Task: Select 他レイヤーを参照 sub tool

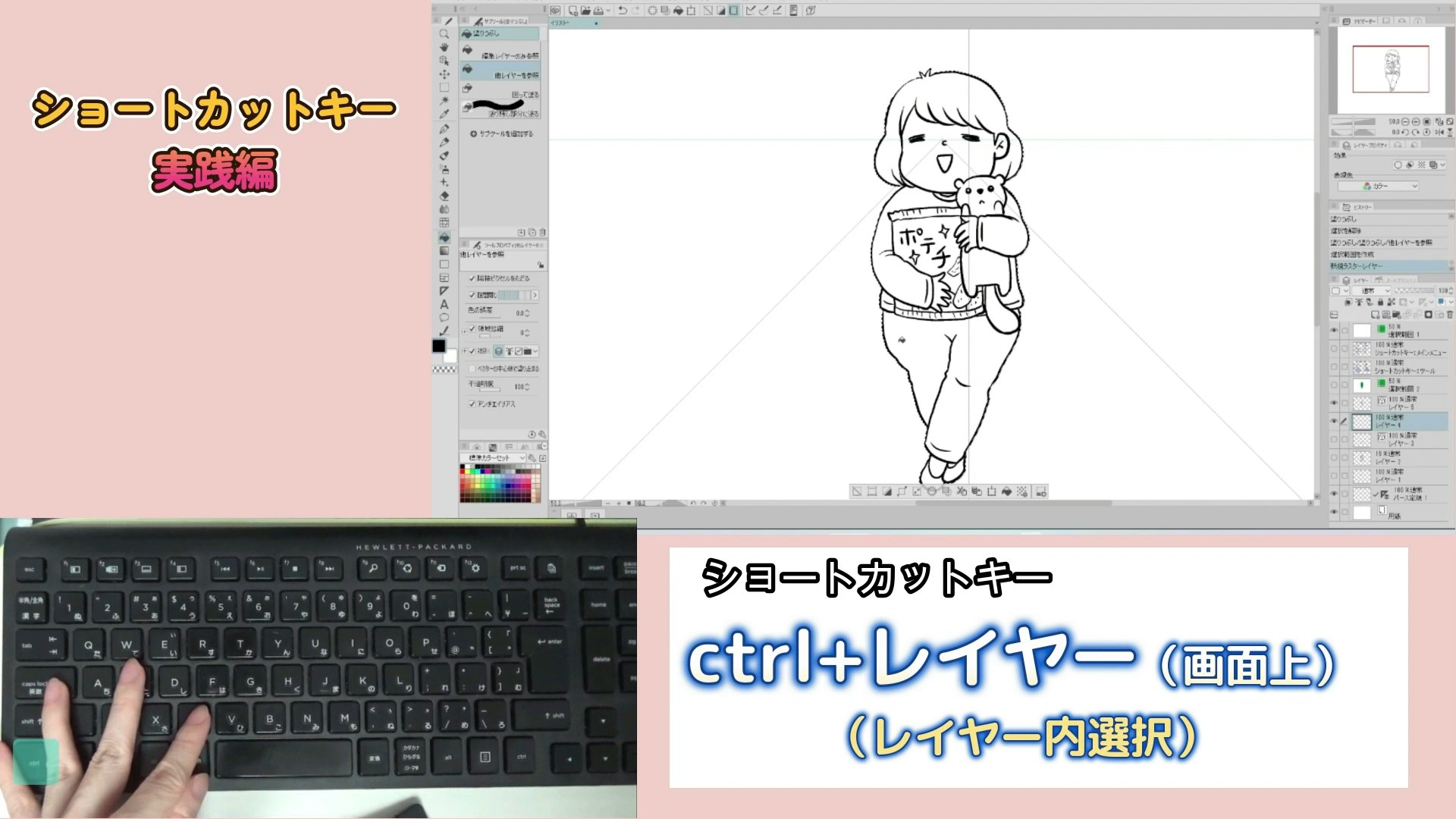Action: click(500, 72)
